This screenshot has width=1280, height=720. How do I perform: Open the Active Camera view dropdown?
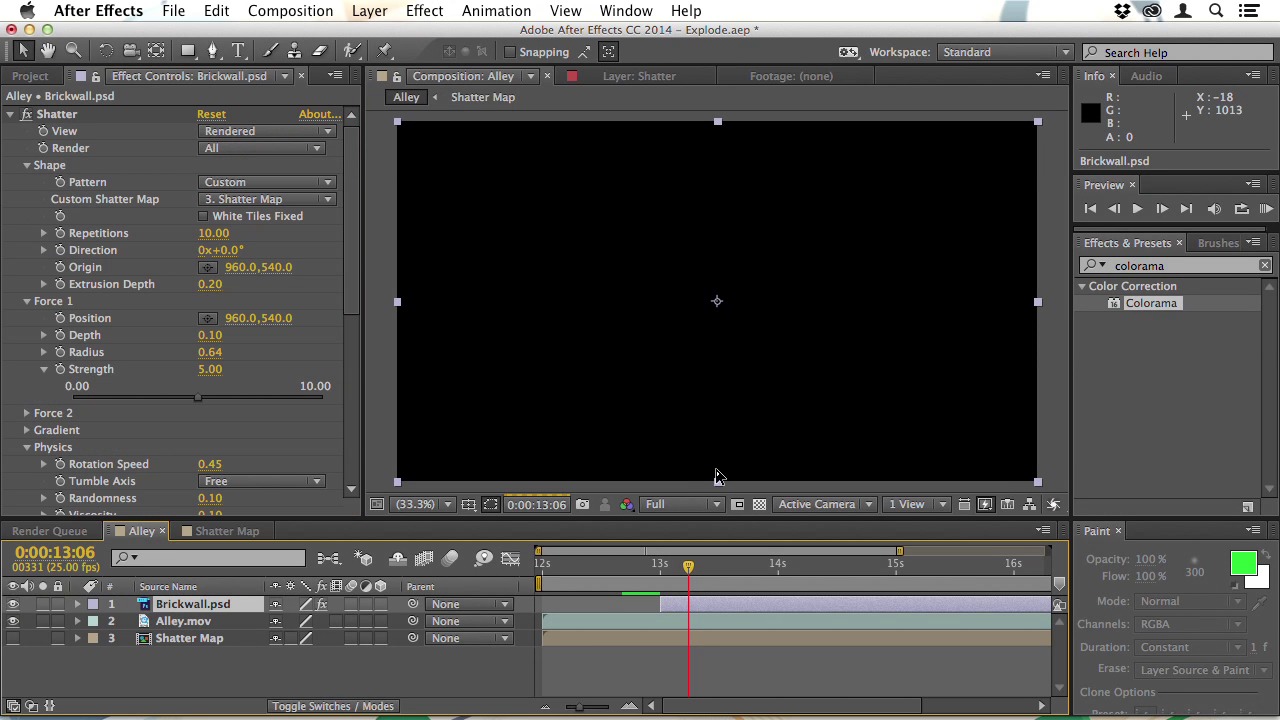[x=826, y=505]
